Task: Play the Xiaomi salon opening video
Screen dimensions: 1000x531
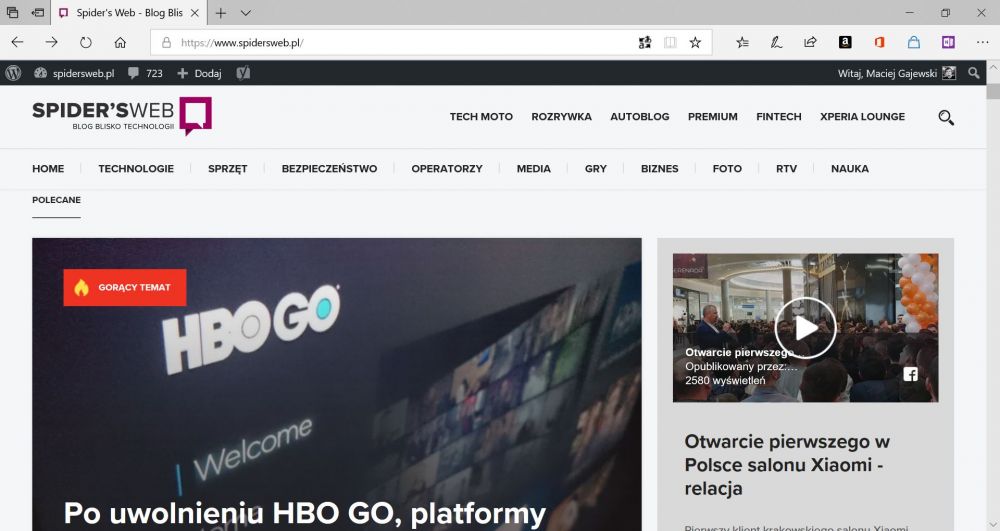Action: pyautogui.click(x=805, y=328)
